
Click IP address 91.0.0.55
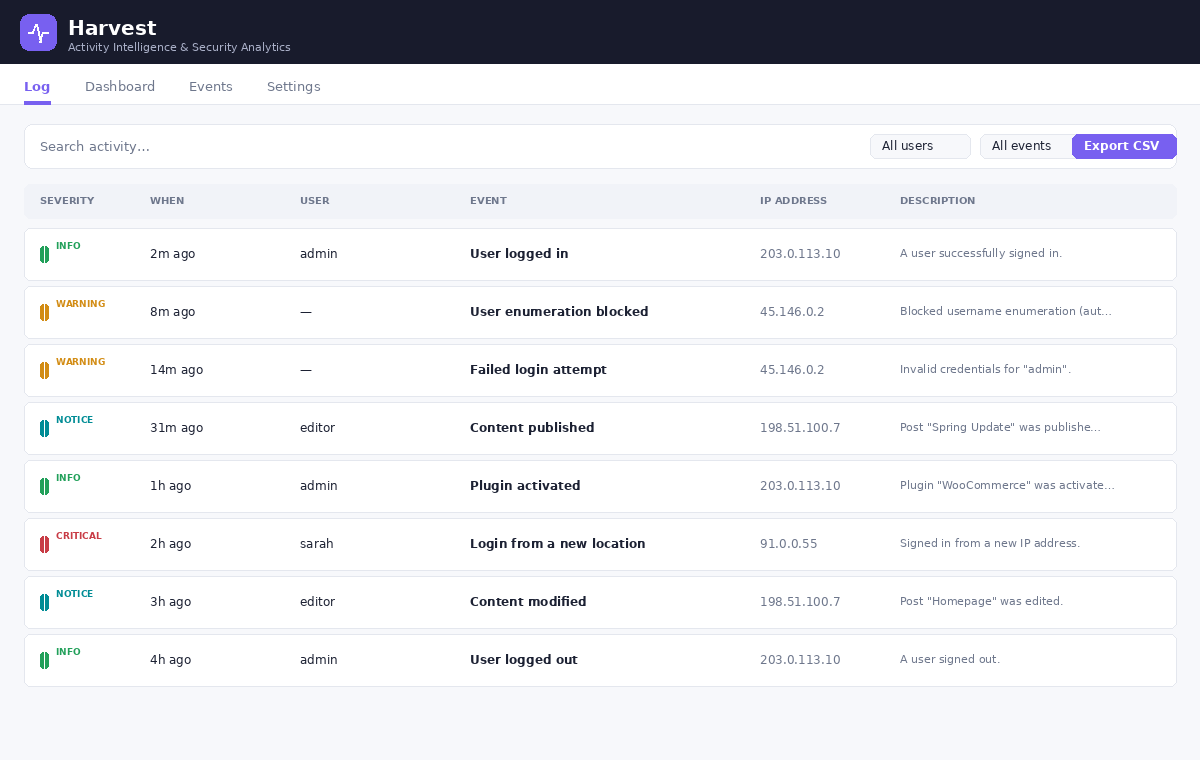point(789,544)
